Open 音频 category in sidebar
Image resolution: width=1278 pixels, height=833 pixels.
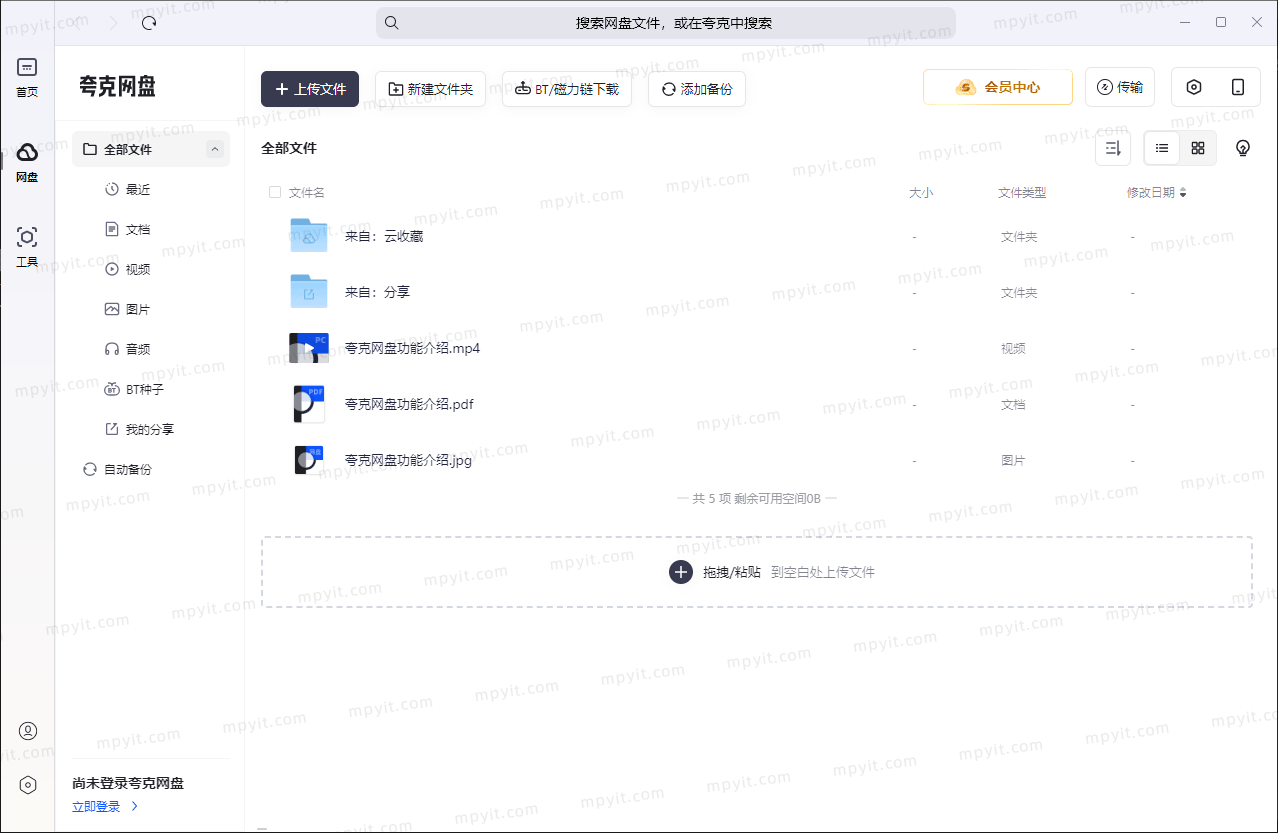[x=138, y=349]
